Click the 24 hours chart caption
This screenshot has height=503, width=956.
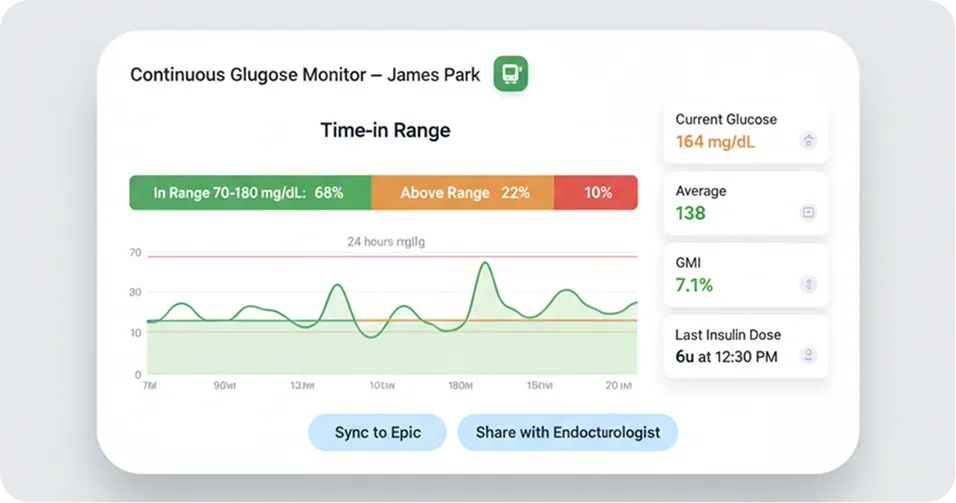coord(386,242)
